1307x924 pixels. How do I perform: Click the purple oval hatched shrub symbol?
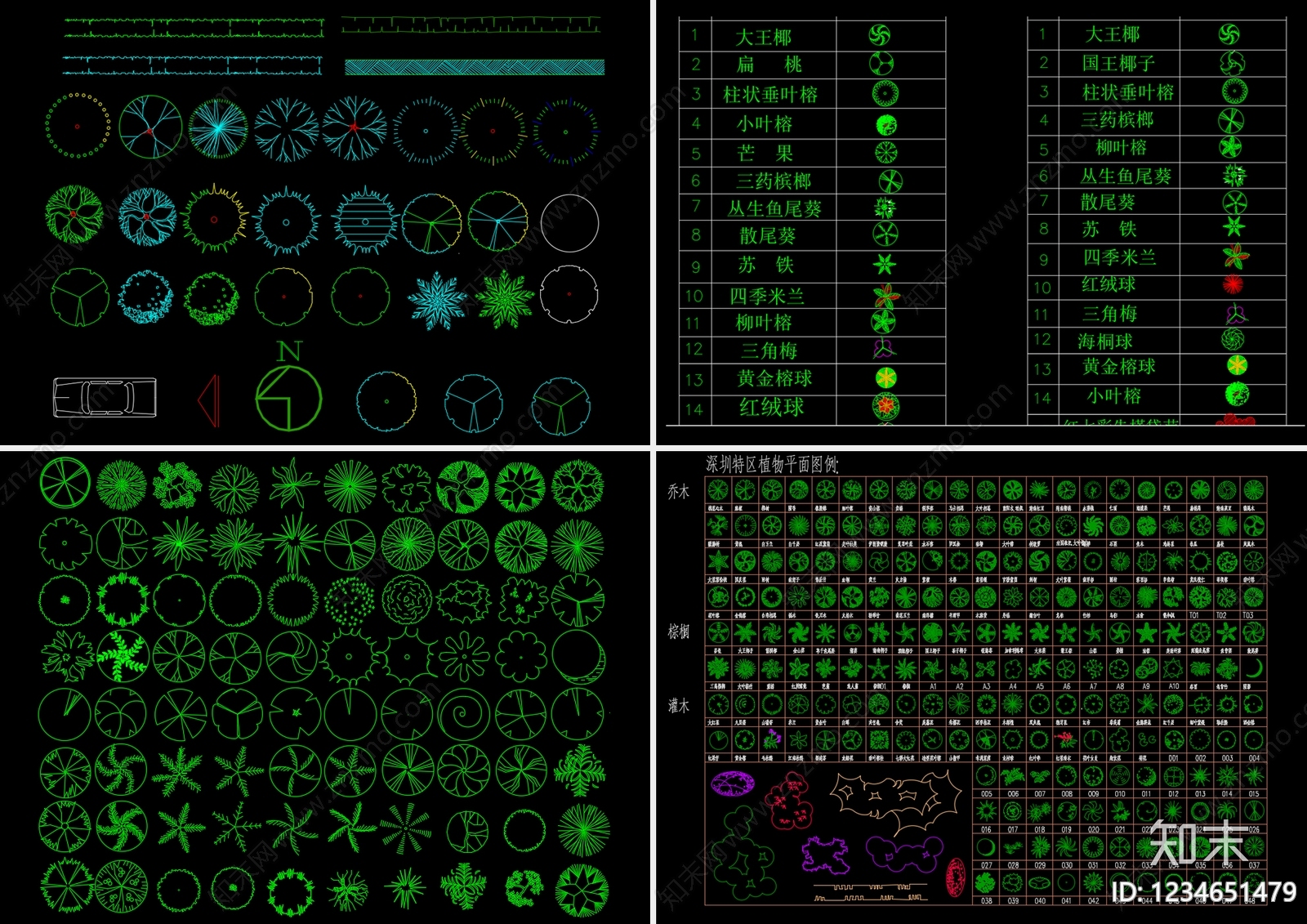[732, 784]
